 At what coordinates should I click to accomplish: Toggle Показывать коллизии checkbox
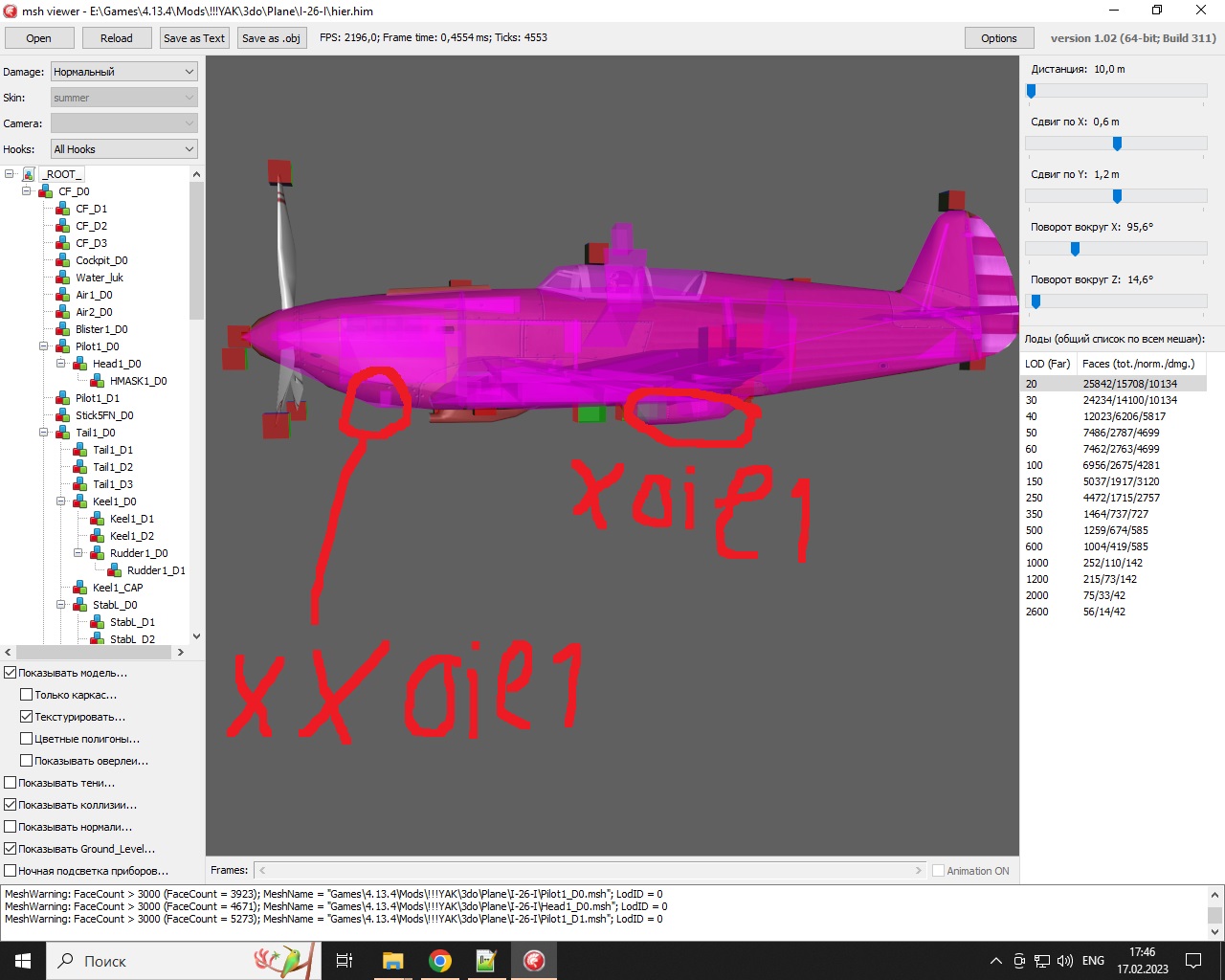point(11,805)
